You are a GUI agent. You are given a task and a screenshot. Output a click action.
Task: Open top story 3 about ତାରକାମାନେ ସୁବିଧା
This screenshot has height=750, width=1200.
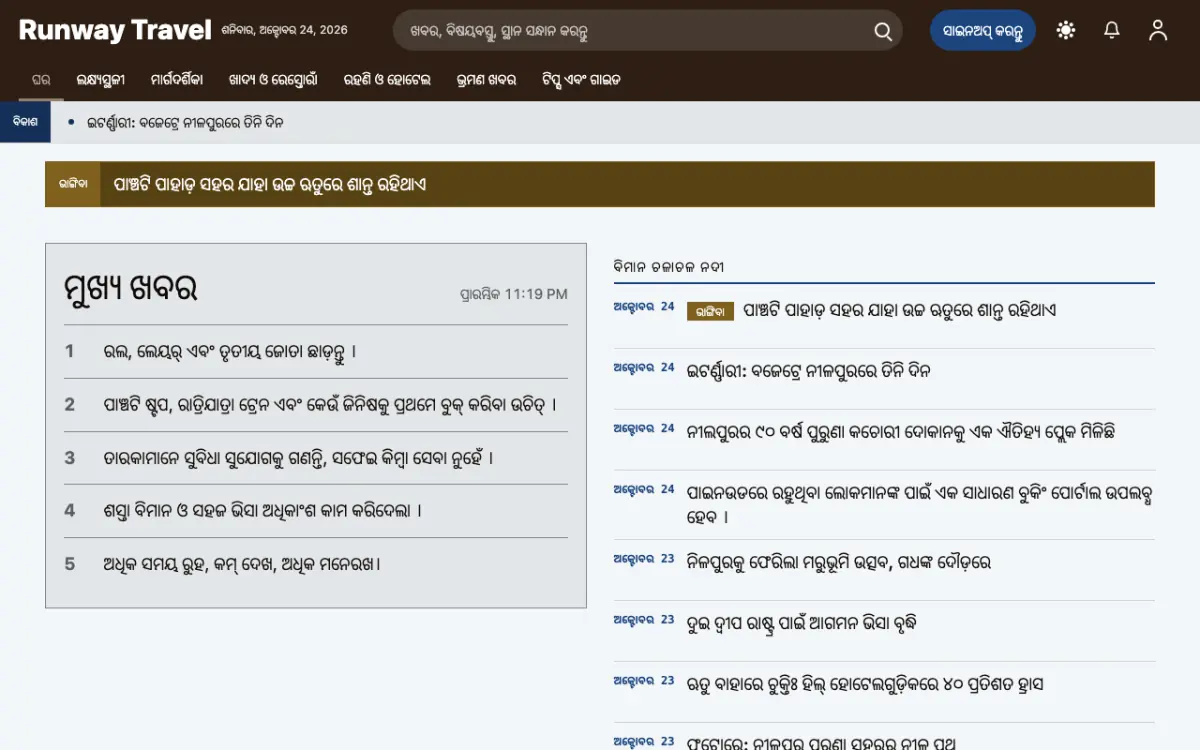tap(299, 458)
